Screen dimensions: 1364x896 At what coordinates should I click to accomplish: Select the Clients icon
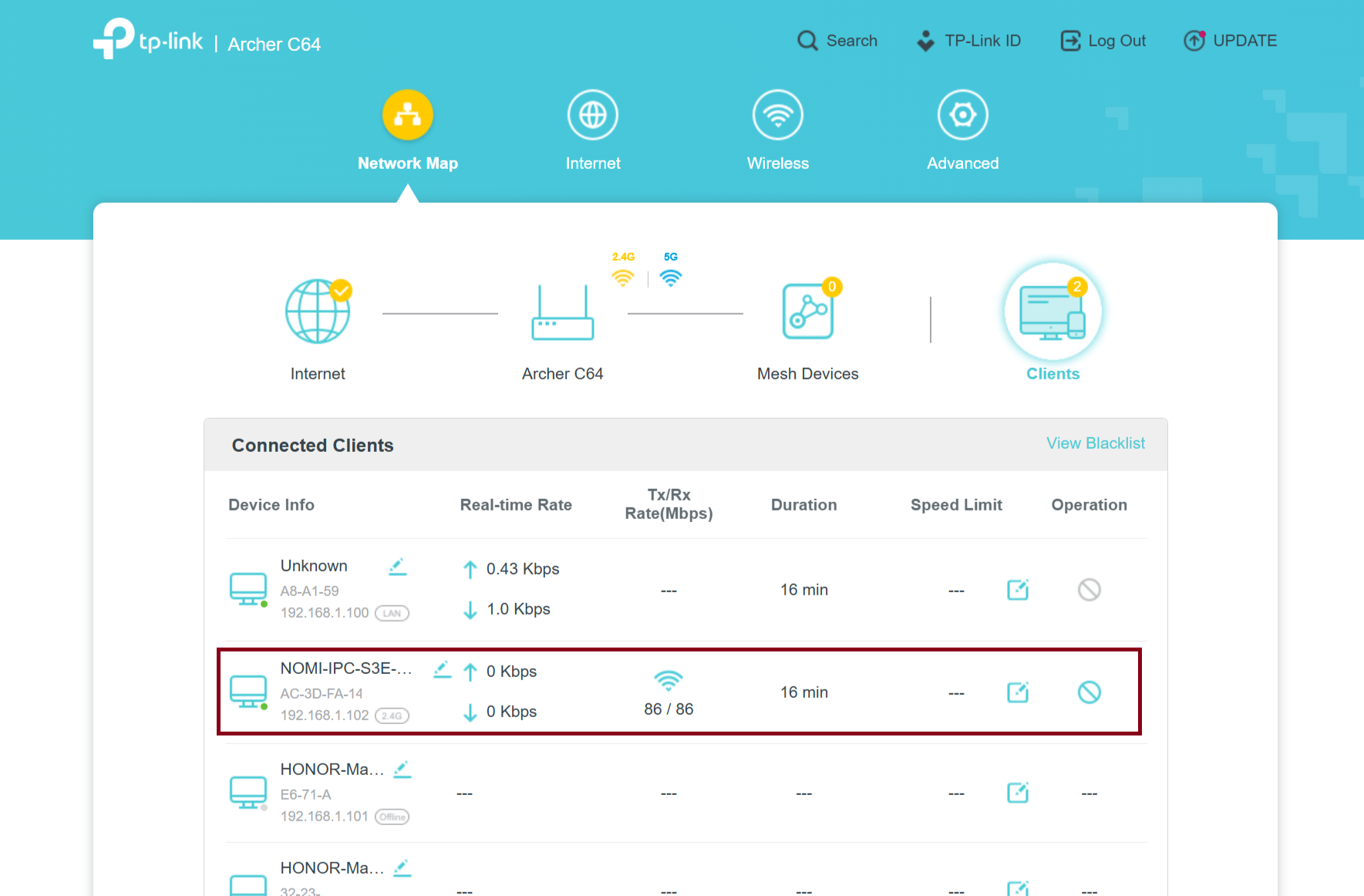1053,312
